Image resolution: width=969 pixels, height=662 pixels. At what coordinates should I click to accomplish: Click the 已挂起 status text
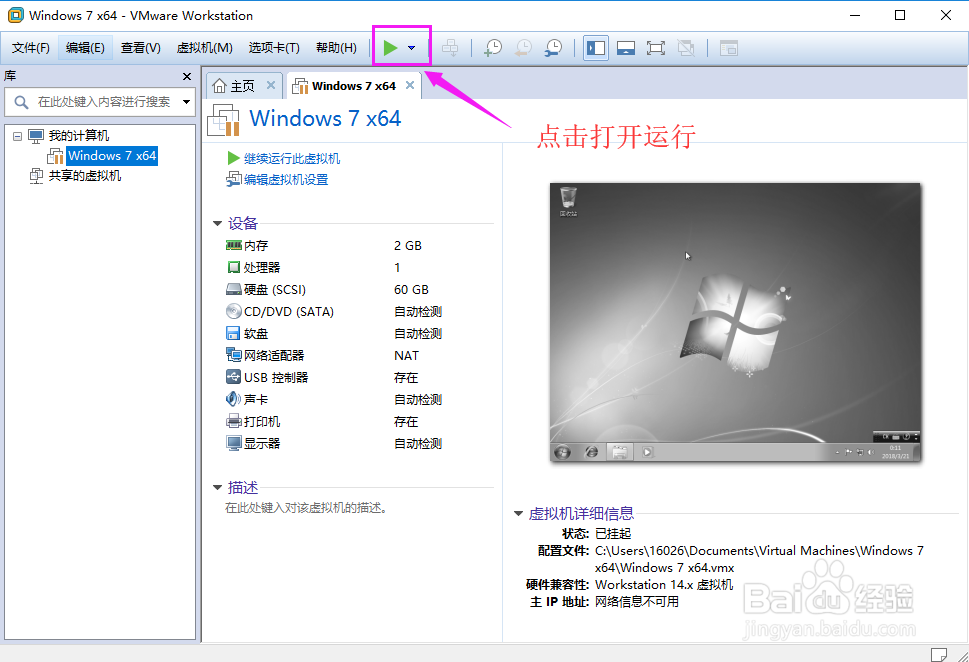(613, 533)
